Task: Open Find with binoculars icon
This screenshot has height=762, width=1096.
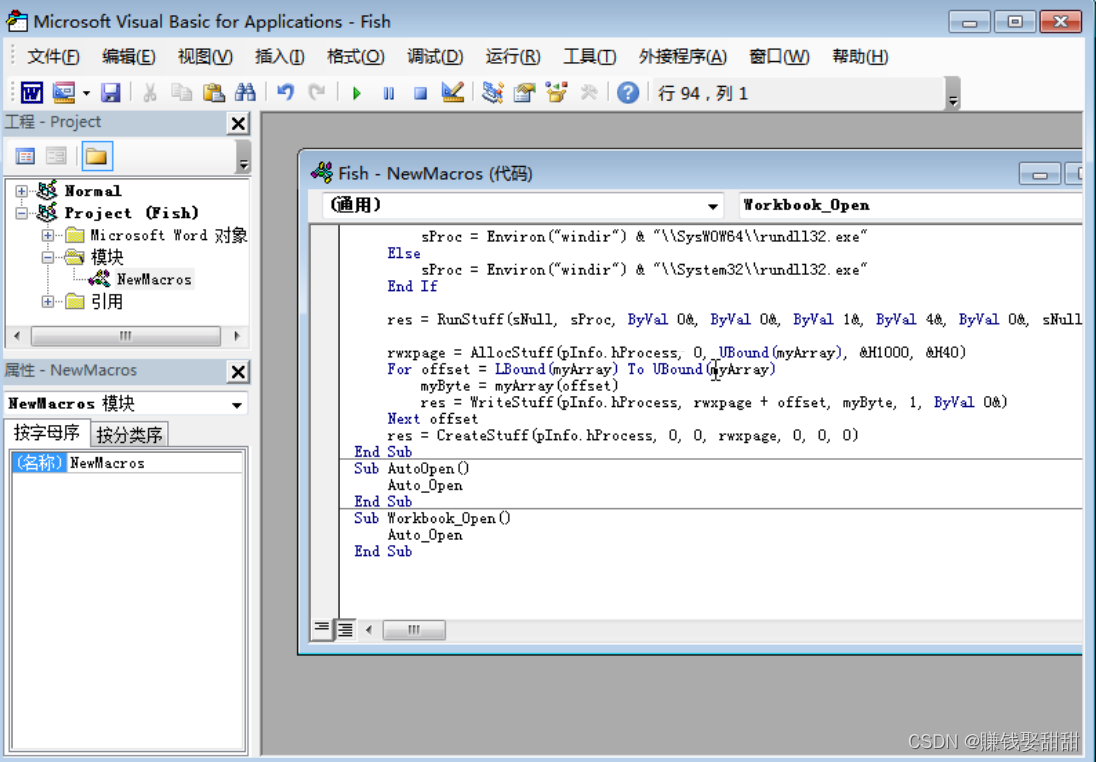Action: coord(245,92)
